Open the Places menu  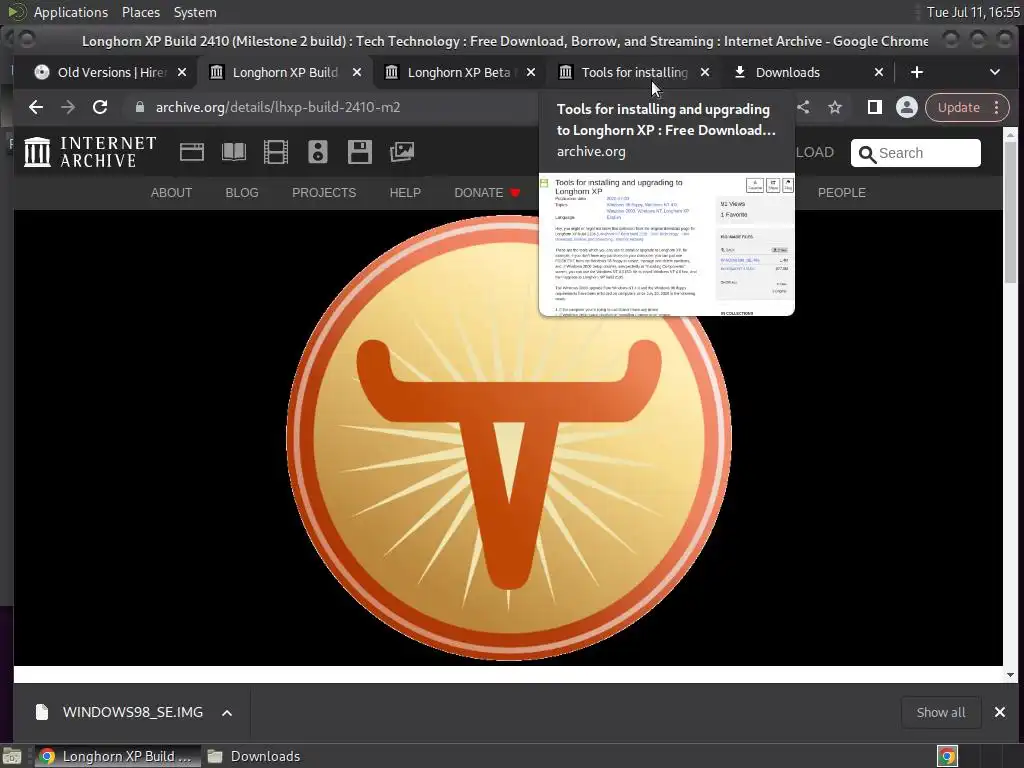point(141,12)
